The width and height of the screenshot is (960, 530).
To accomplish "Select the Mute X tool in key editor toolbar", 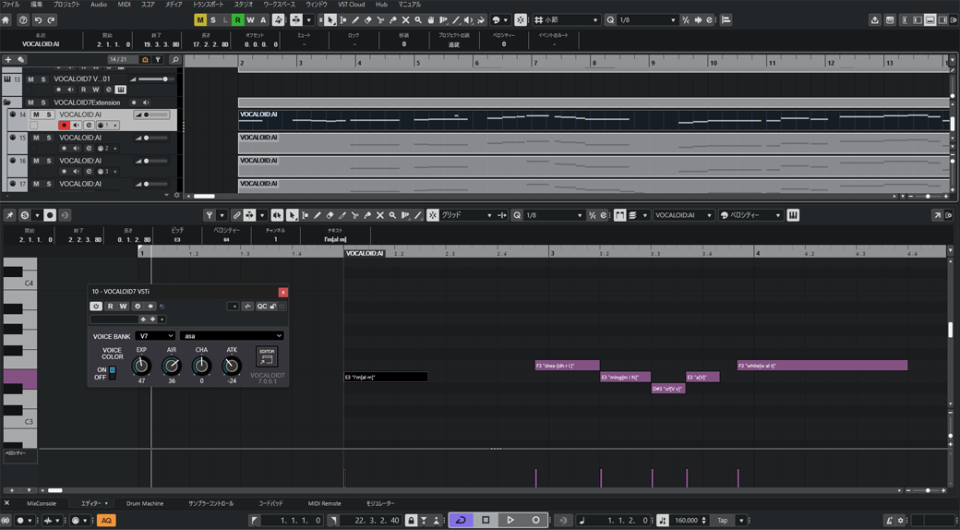I will point(380,215).
